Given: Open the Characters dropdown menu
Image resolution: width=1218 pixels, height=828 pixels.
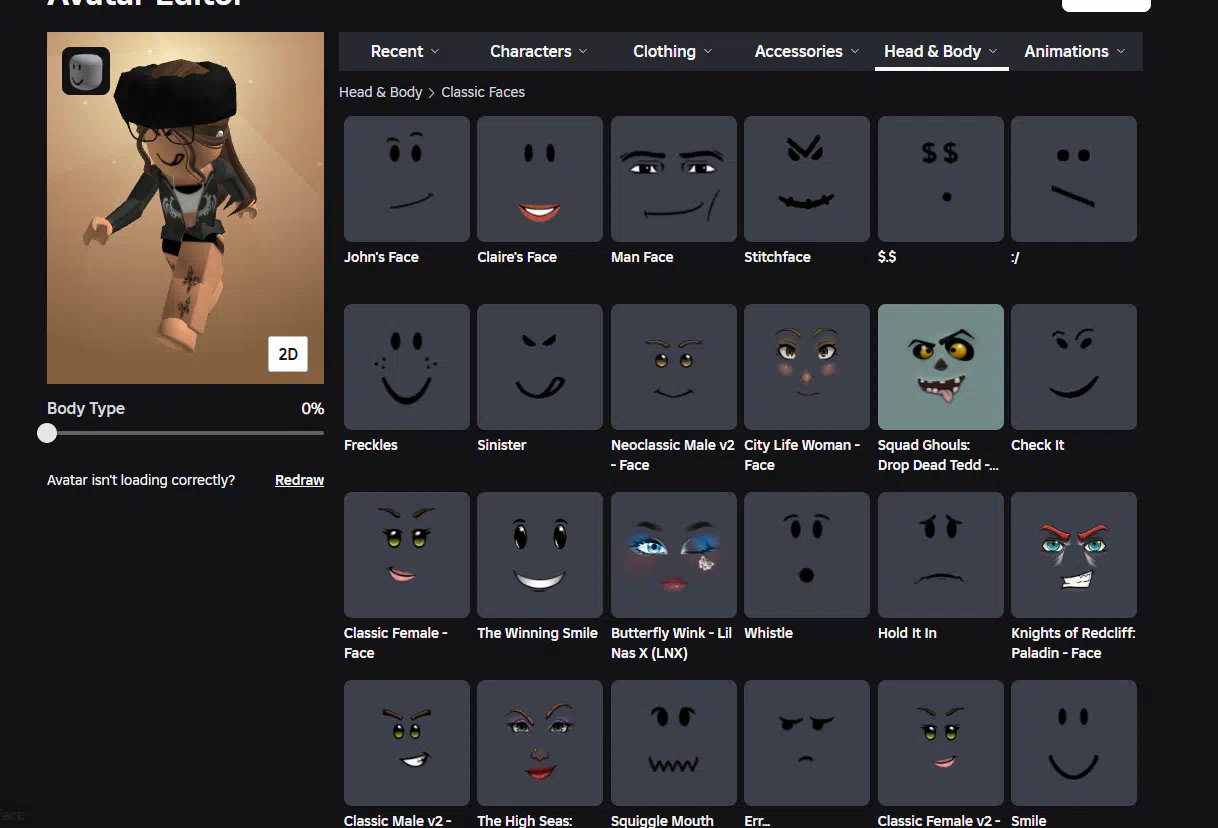Looking at the screenshot, I should pyautogui.click(x=538, y=51).
